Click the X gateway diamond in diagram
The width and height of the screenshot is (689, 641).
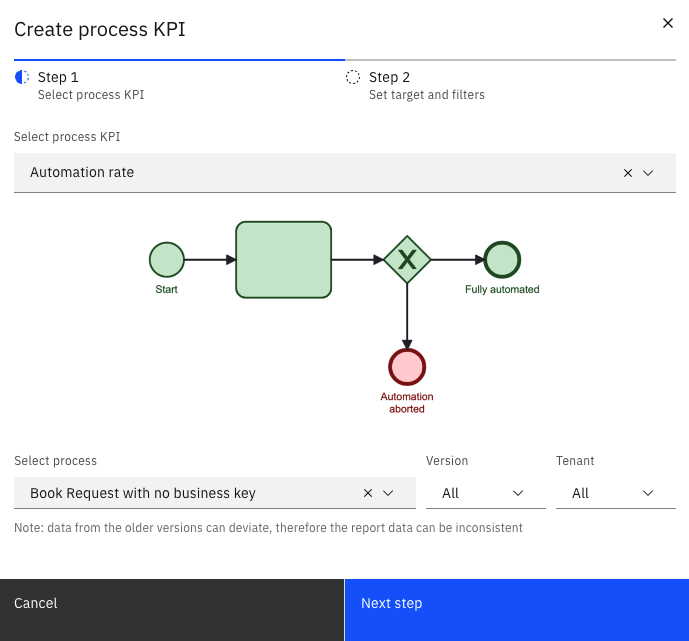click(x=407, y=260)
